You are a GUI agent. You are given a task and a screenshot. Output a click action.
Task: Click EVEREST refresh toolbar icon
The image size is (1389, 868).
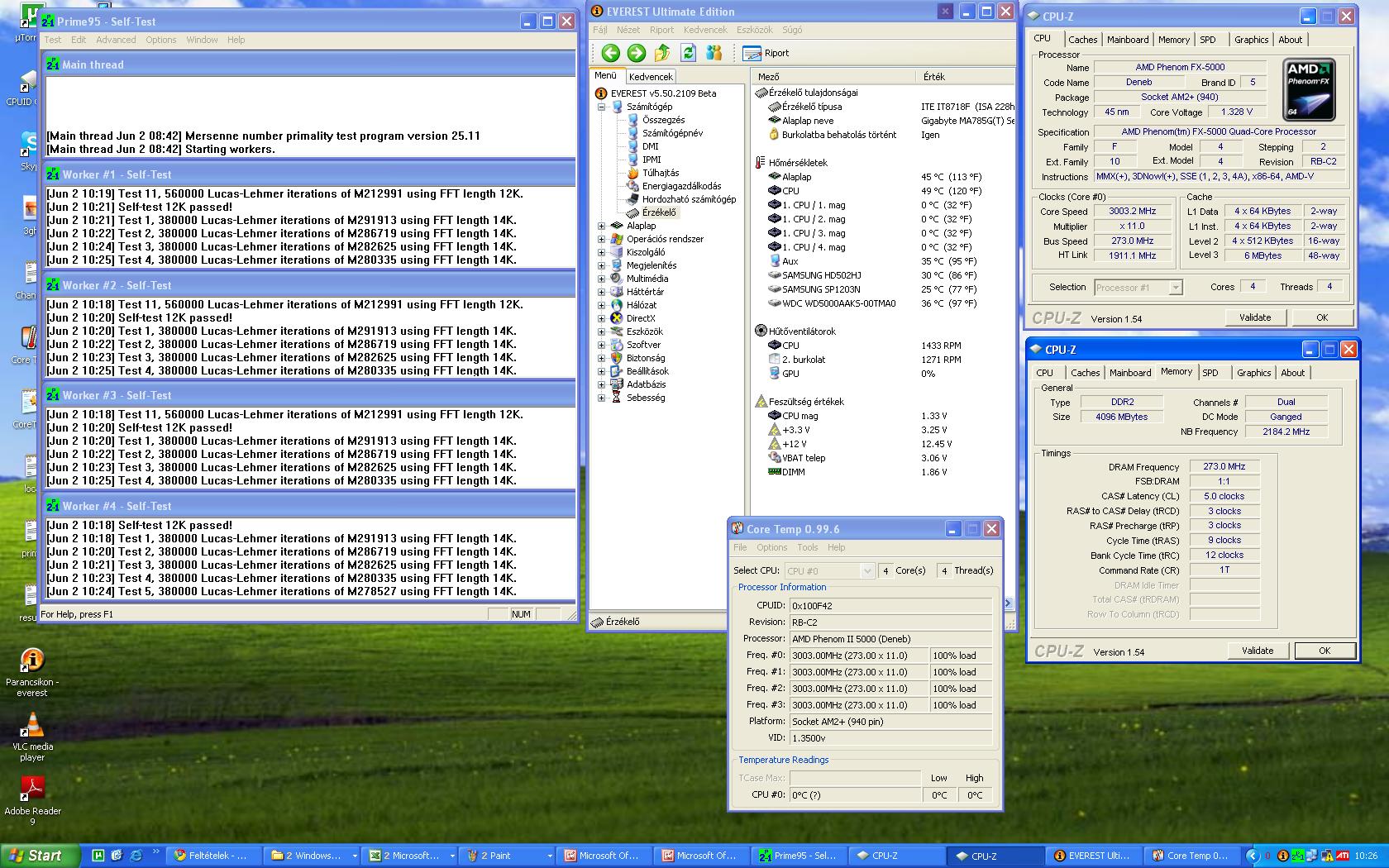coord(688,53)
